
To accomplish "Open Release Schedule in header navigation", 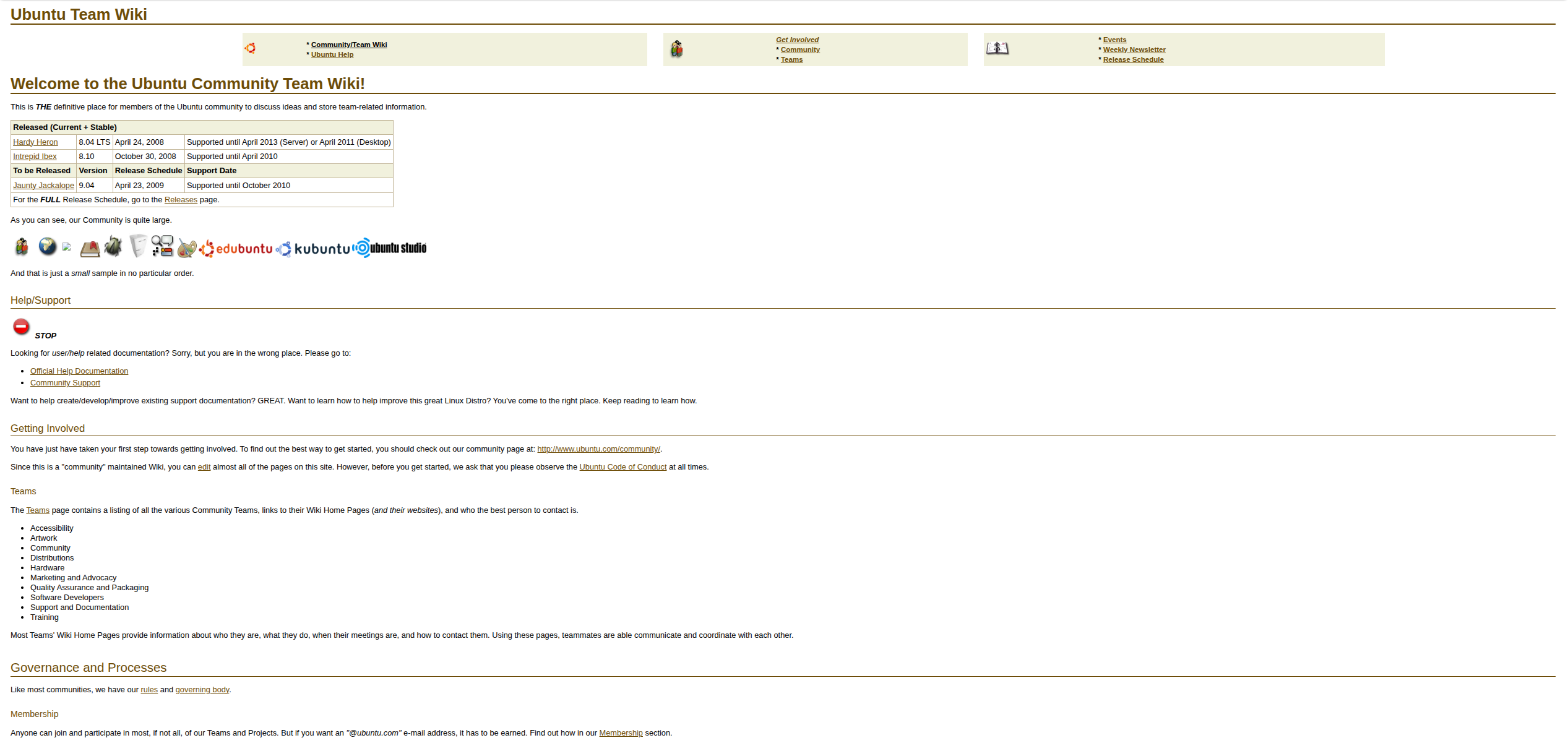I will coord(1132,59).
